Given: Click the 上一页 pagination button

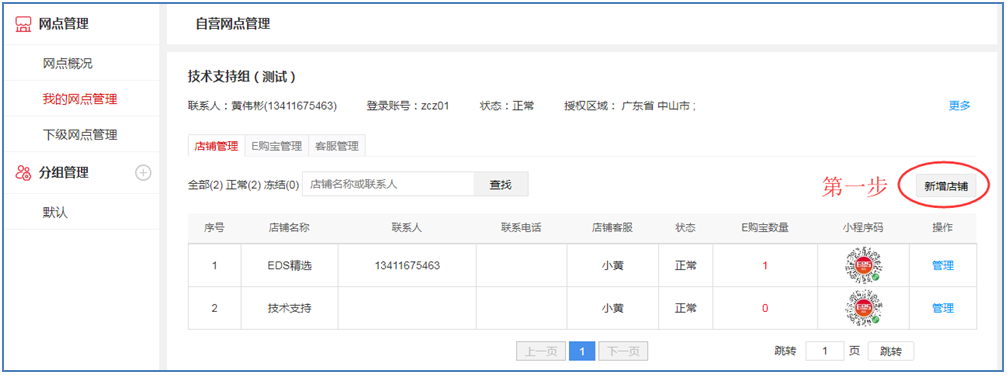Looking at the screenshot, I should click(x=541, y=351).
